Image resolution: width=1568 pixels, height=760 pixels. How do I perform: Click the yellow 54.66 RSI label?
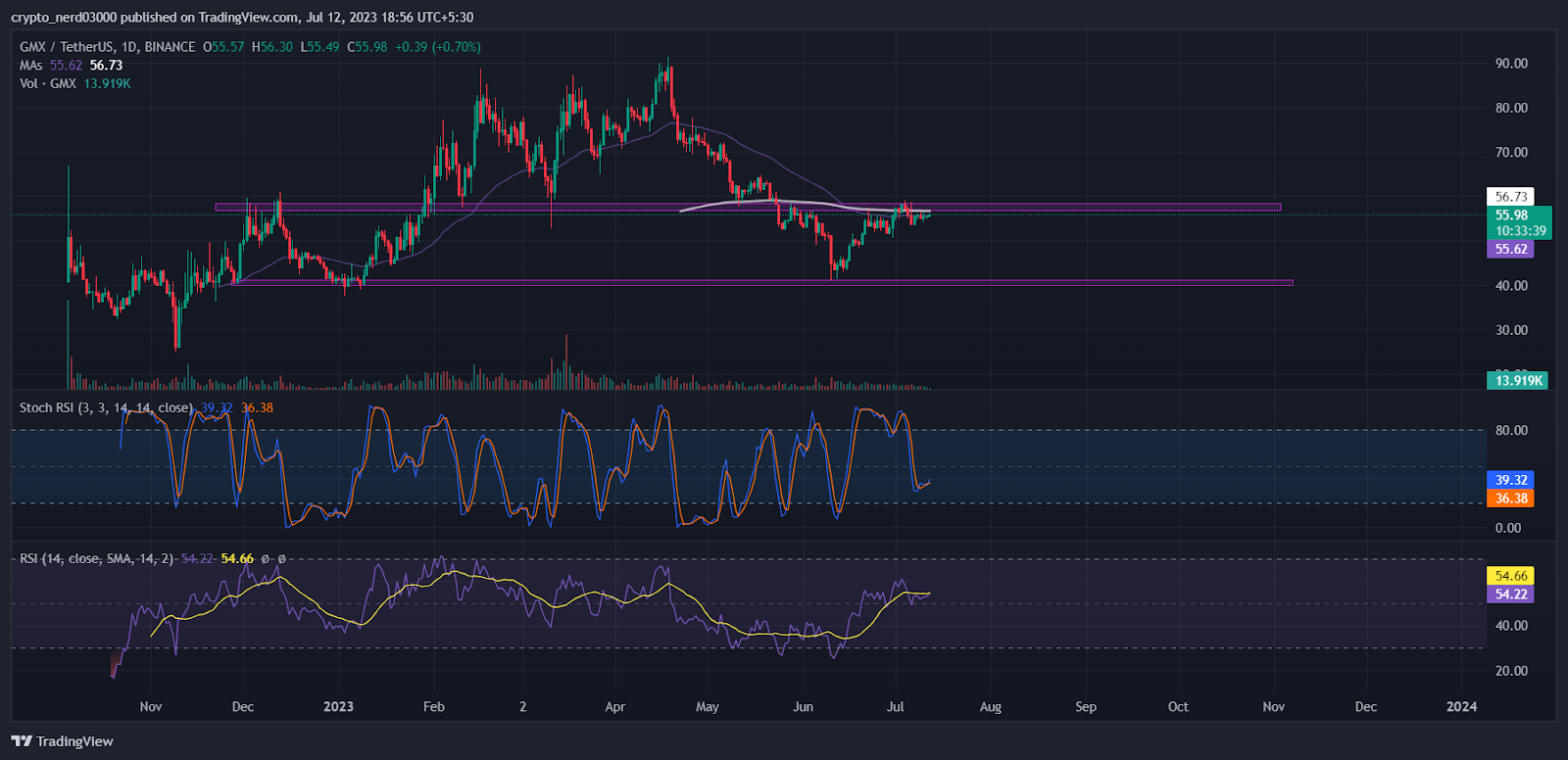1510,576
